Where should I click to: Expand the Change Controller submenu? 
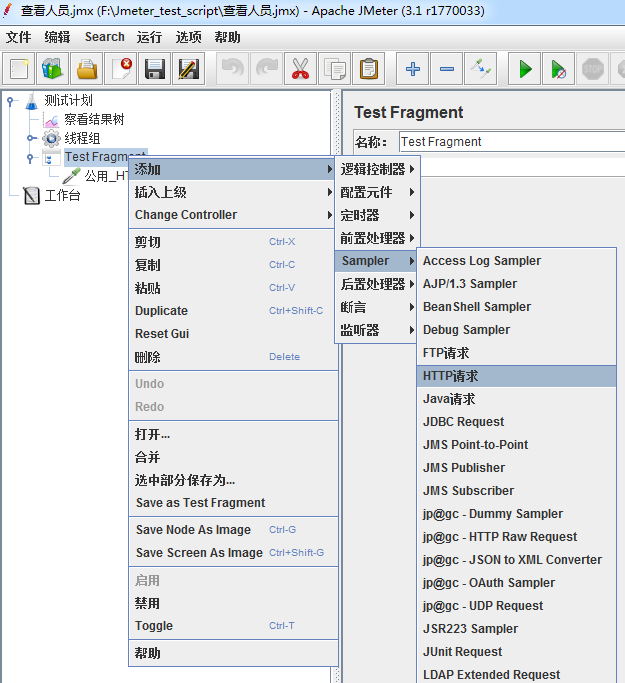click(233, 215)
